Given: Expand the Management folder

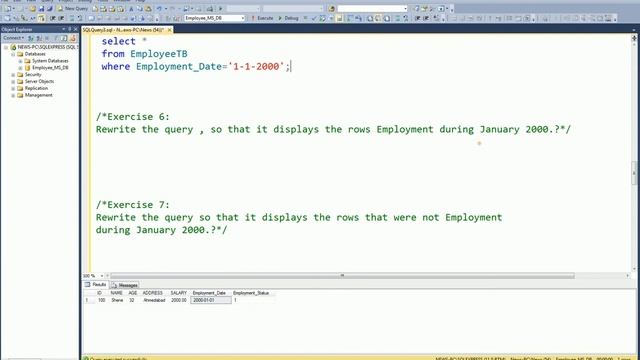Looking at the screenshot, I should pos(13,95).
